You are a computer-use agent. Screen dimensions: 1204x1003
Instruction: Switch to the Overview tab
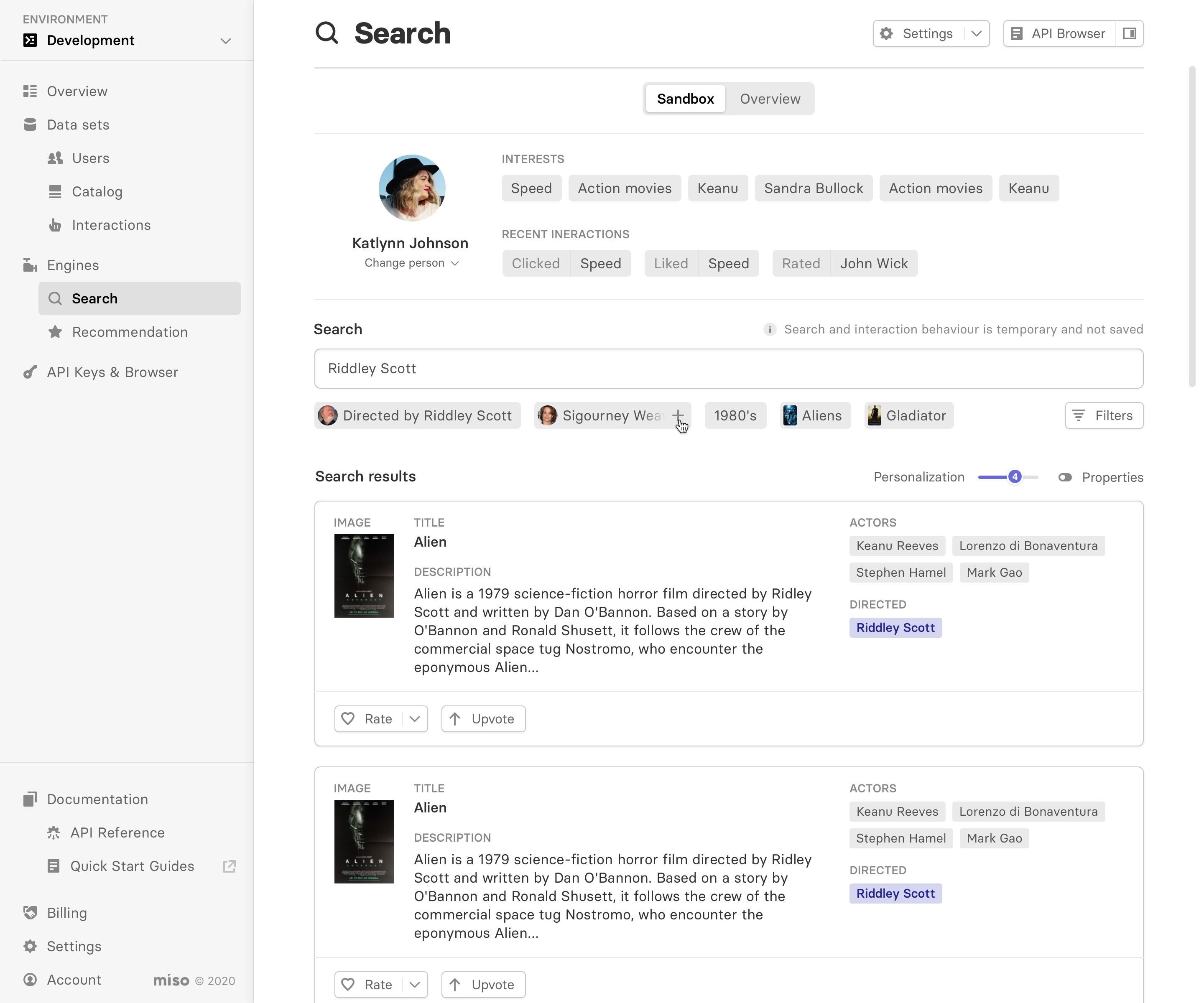[x=769, y=99]
